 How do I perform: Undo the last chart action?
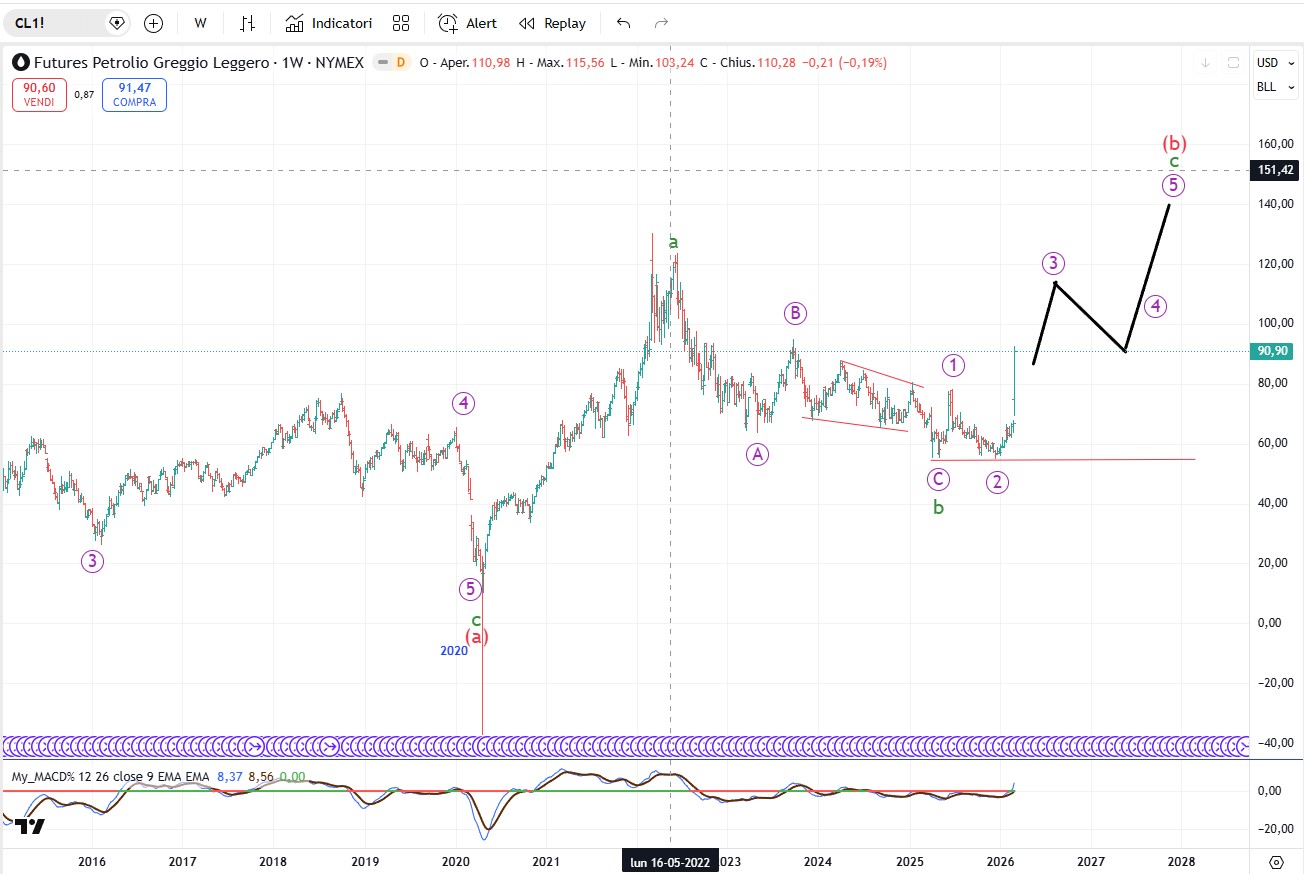(x=624, y=23)
